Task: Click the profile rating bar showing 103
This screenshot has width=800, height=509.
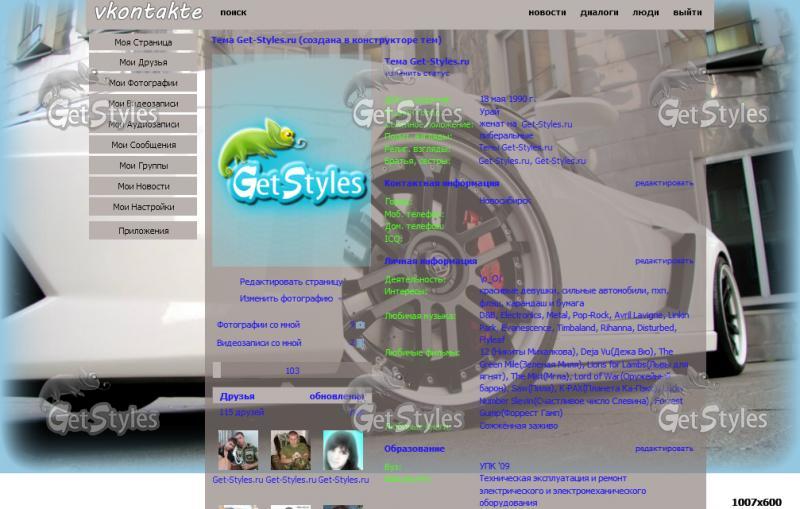Action: (291, 371)
